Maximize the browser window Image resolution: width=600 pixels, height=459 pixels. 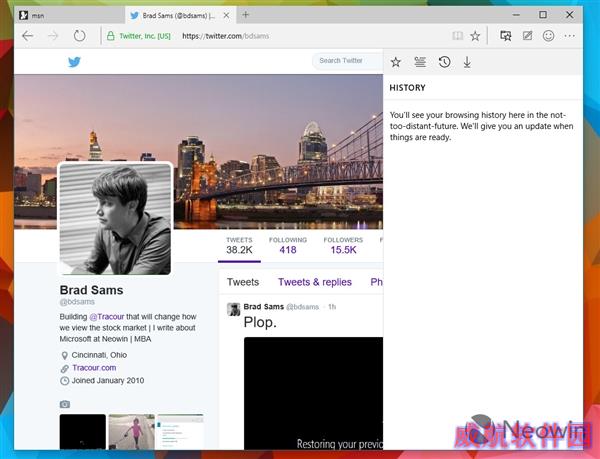[543, 15]
